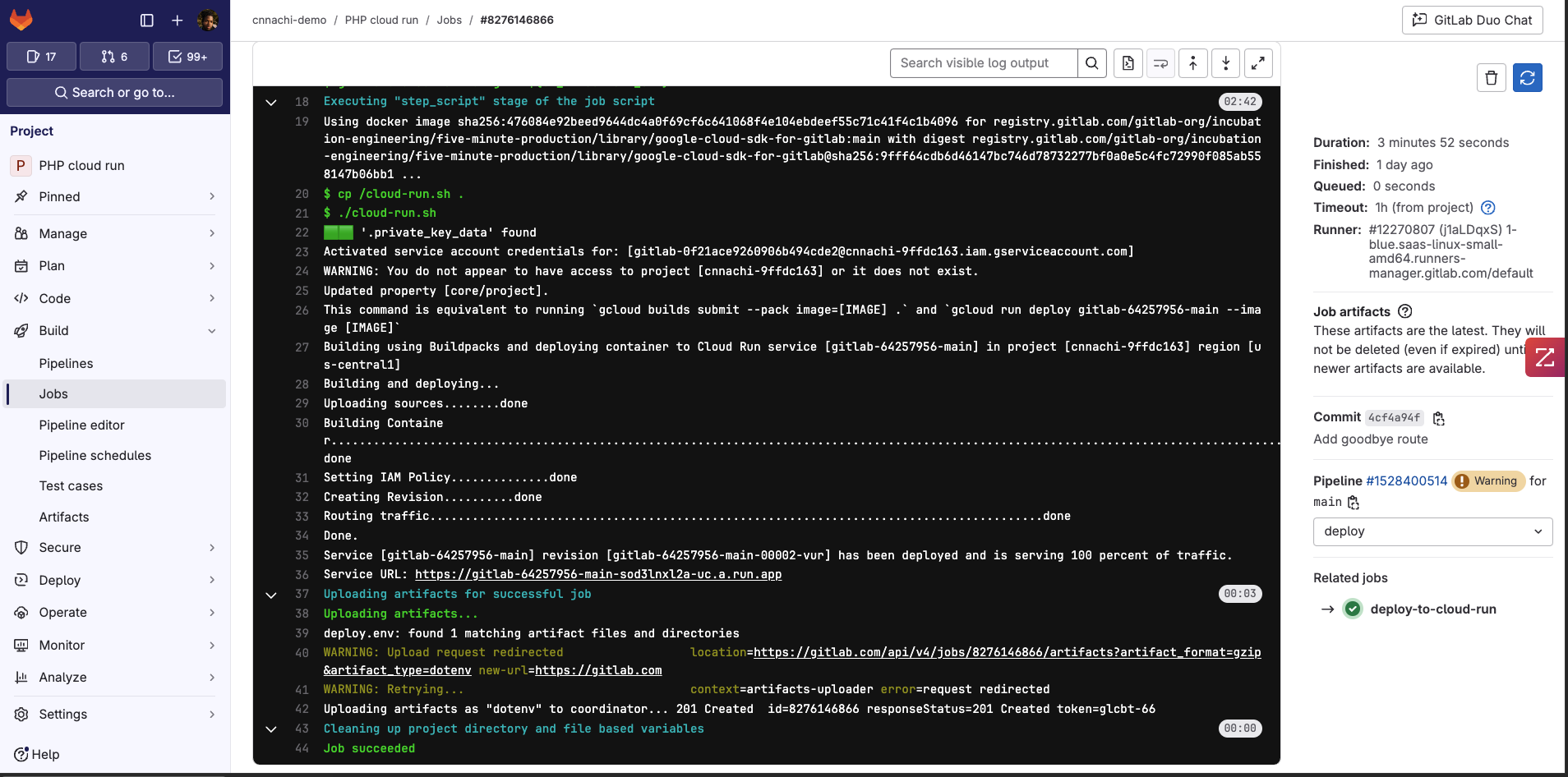Expand the Code menu

click(x=114, y=298)
